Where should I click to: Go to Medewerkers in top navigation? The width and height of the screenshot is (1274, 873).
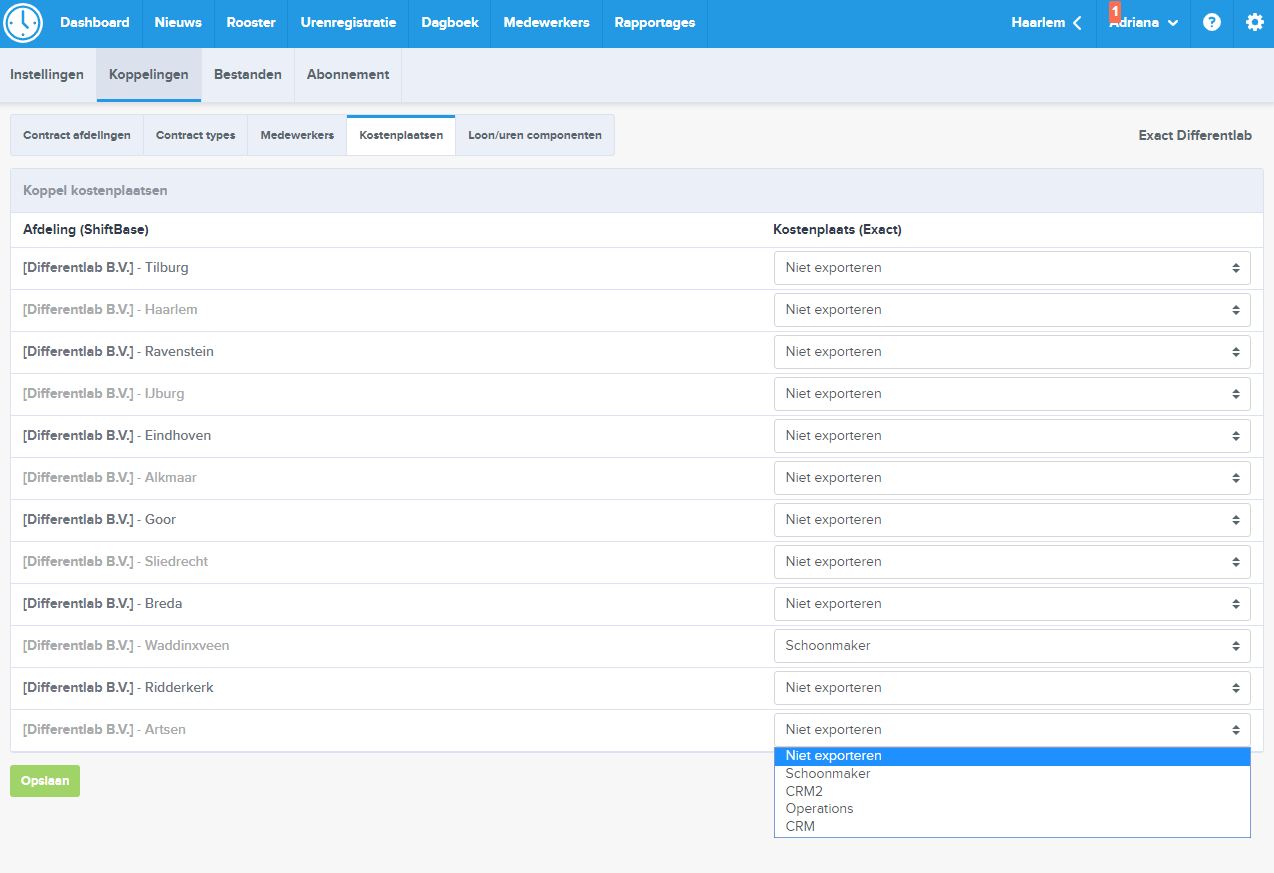(546, 23)
